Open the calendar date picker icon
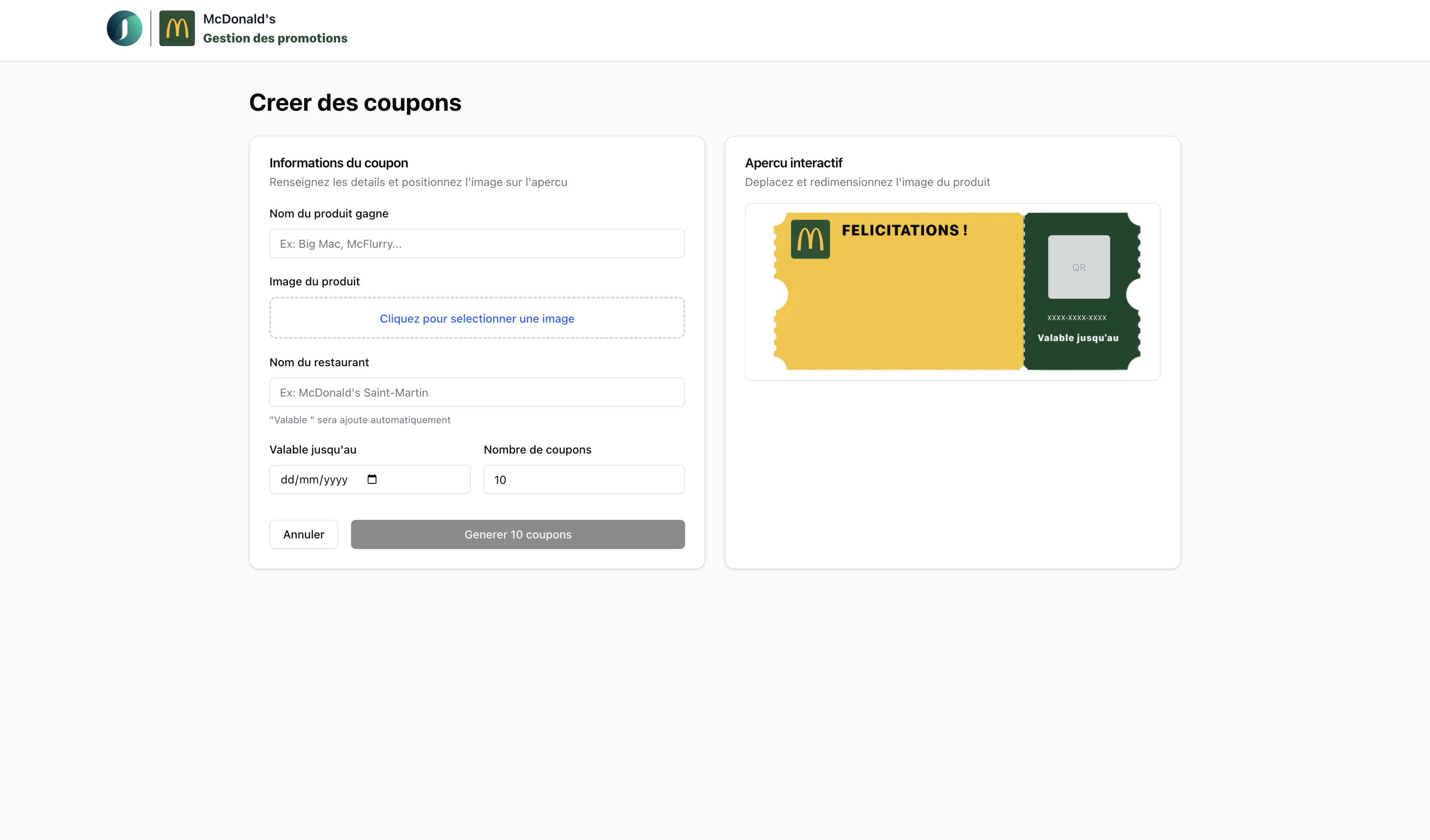Screen dimensions: 1430x840 click(x=372, y=479)
